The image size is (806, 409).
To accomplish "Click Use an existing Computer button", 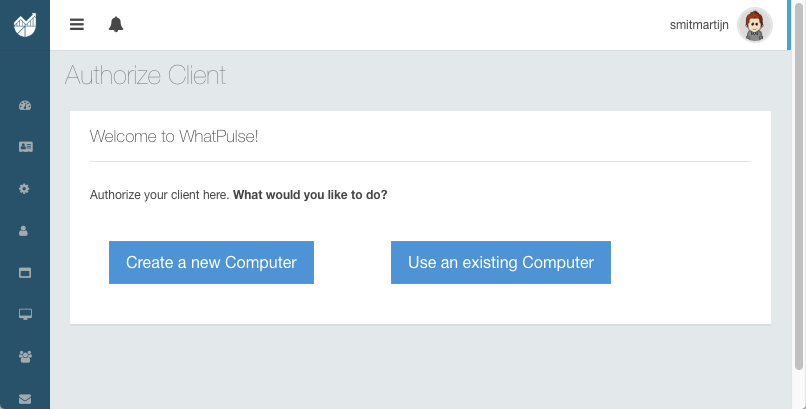I will click(x=501, y=263).
